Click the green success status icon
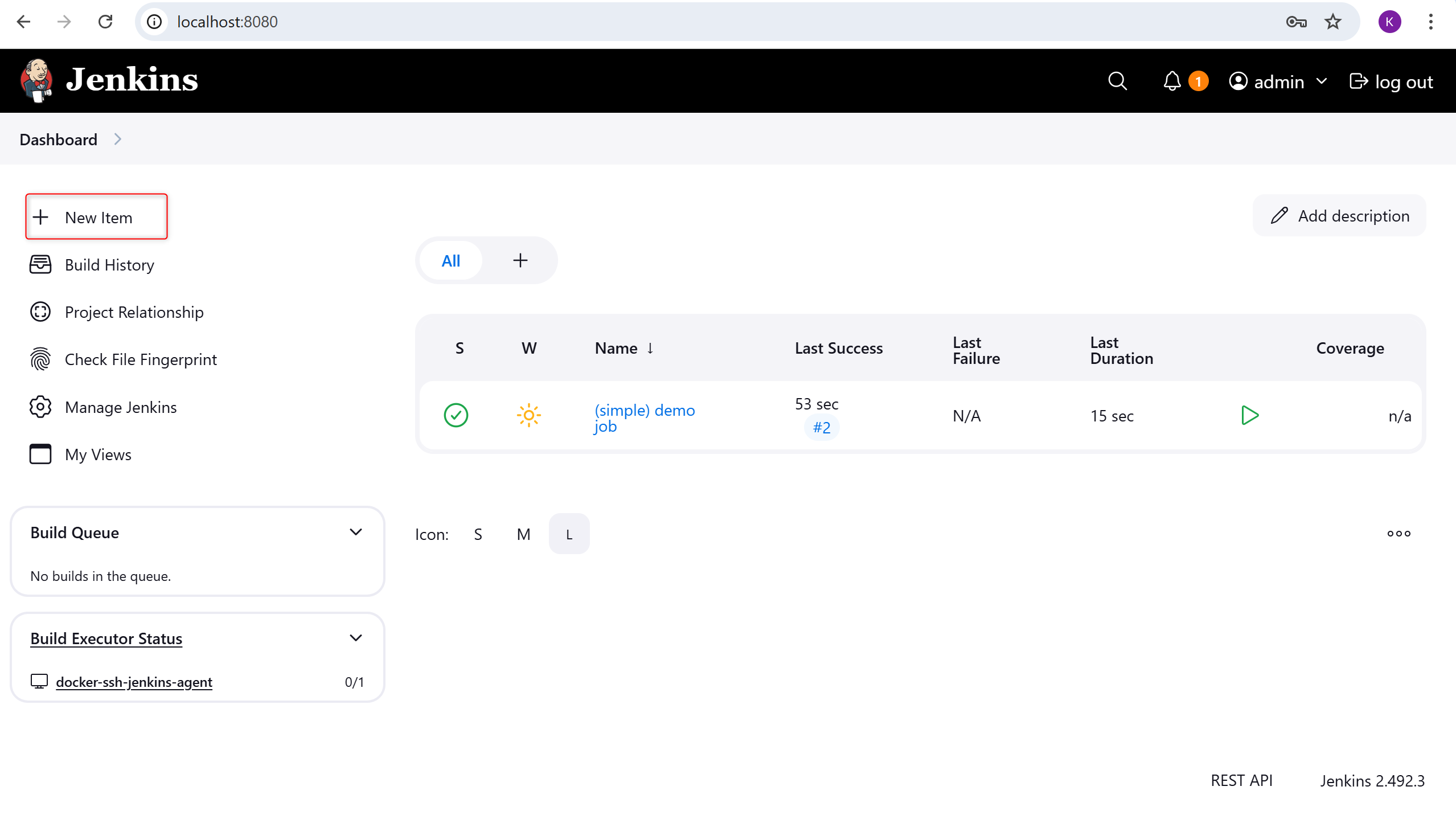Image resolution: width=1456 pixels, height=815 pixels. tap(456, 415)
